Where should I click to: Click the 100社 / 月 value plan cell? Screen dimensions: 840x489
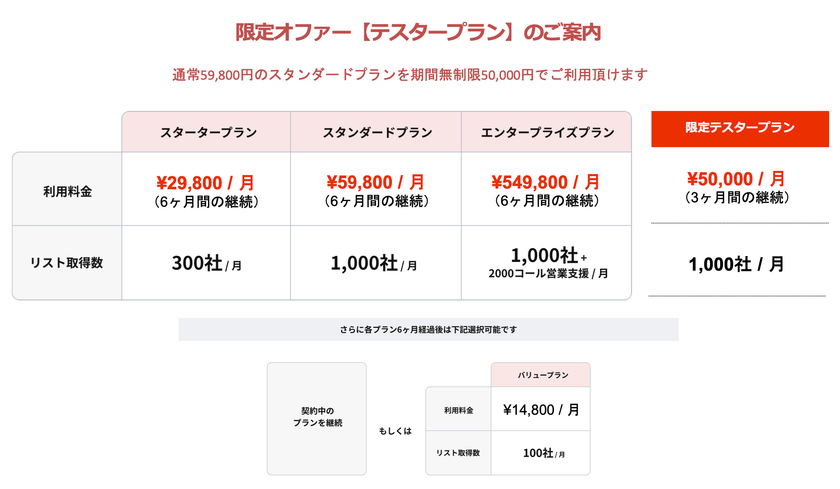click(543, 453)
